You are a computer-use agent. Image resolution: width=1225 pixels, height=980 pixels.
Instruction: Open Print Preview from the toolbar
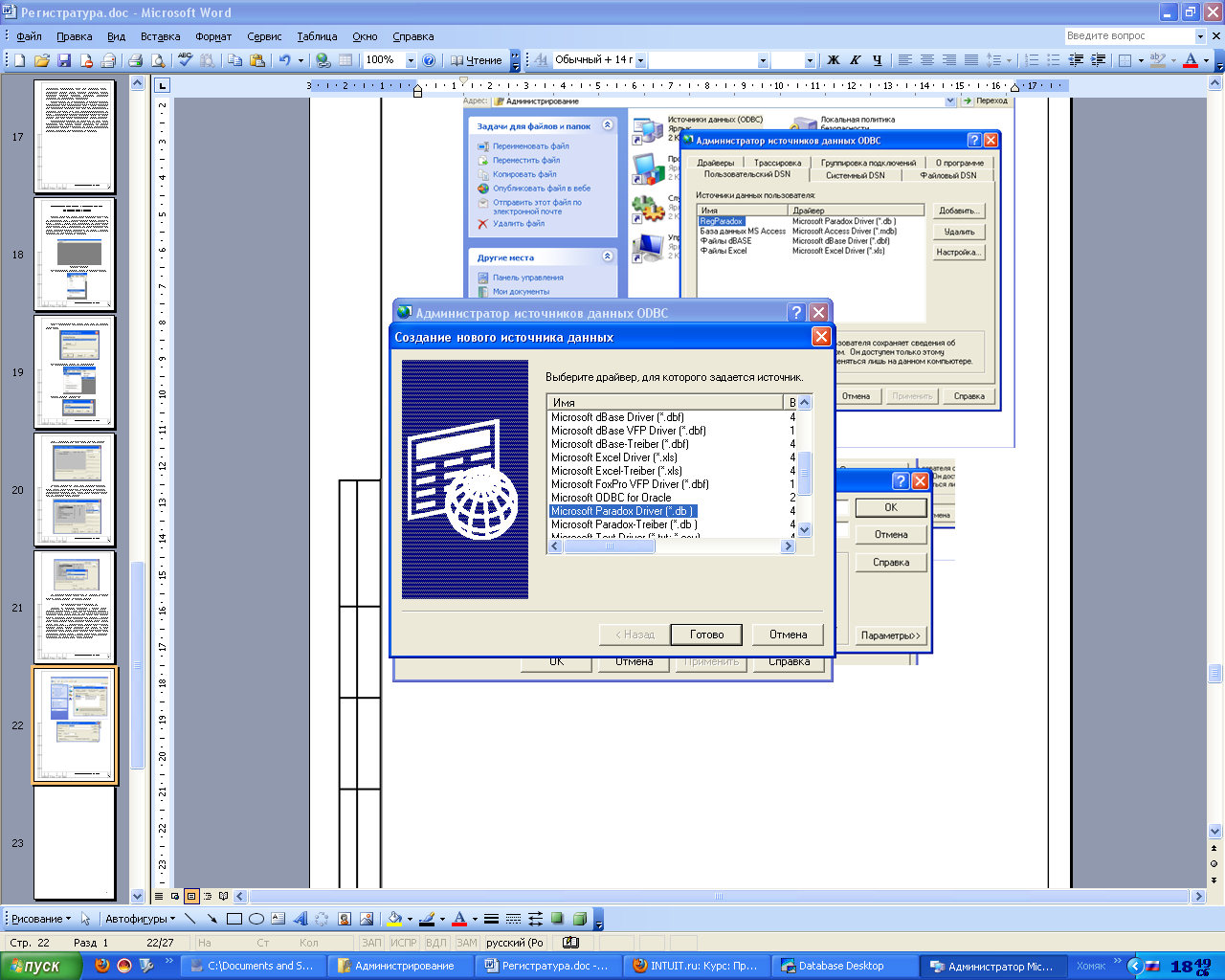point(158,60)
